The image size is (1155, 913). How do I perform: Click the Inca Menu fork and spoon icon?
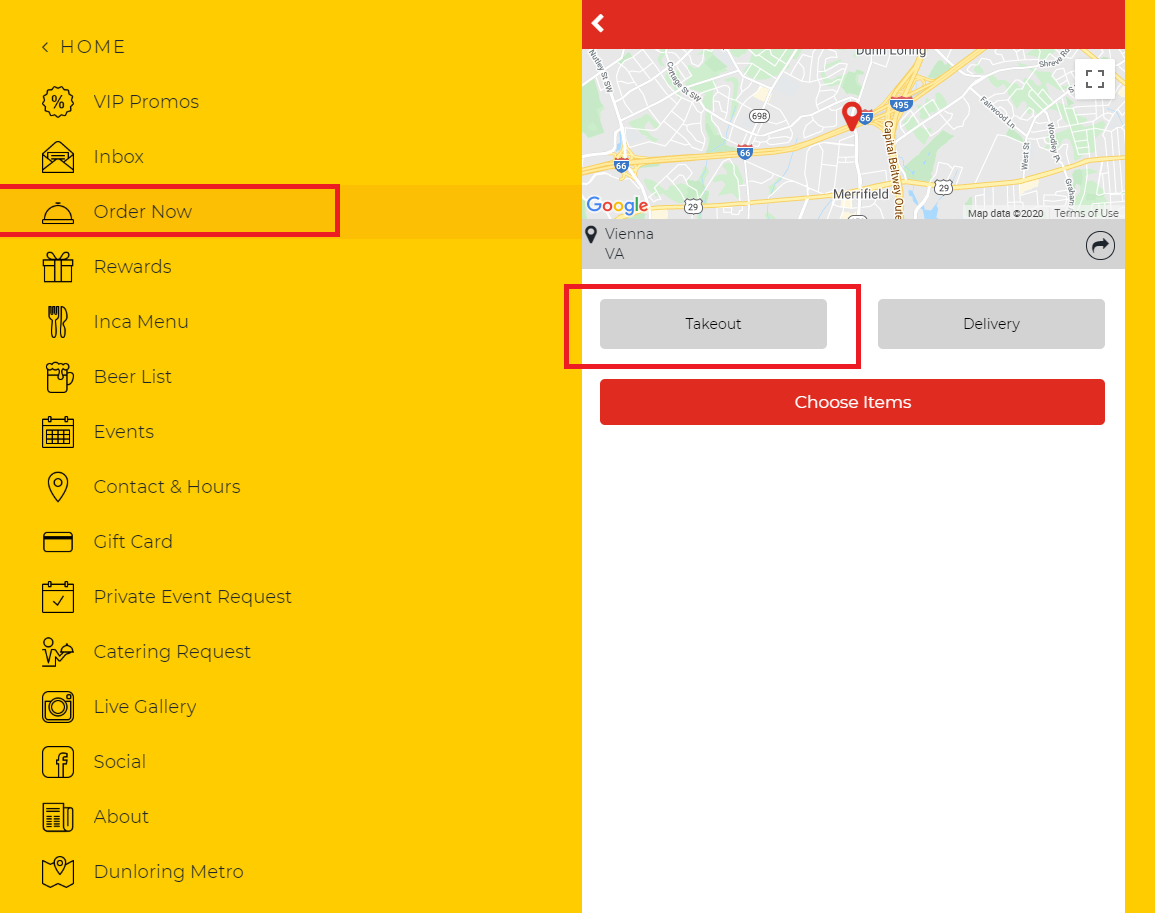57,322
